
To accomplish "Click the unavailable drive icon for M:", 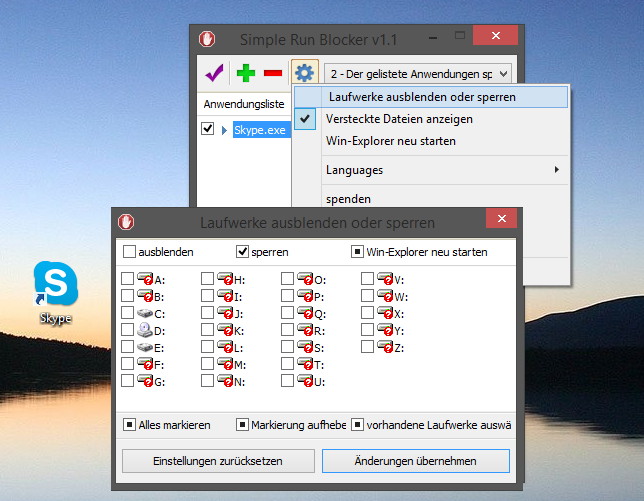I will coord(225,364).
